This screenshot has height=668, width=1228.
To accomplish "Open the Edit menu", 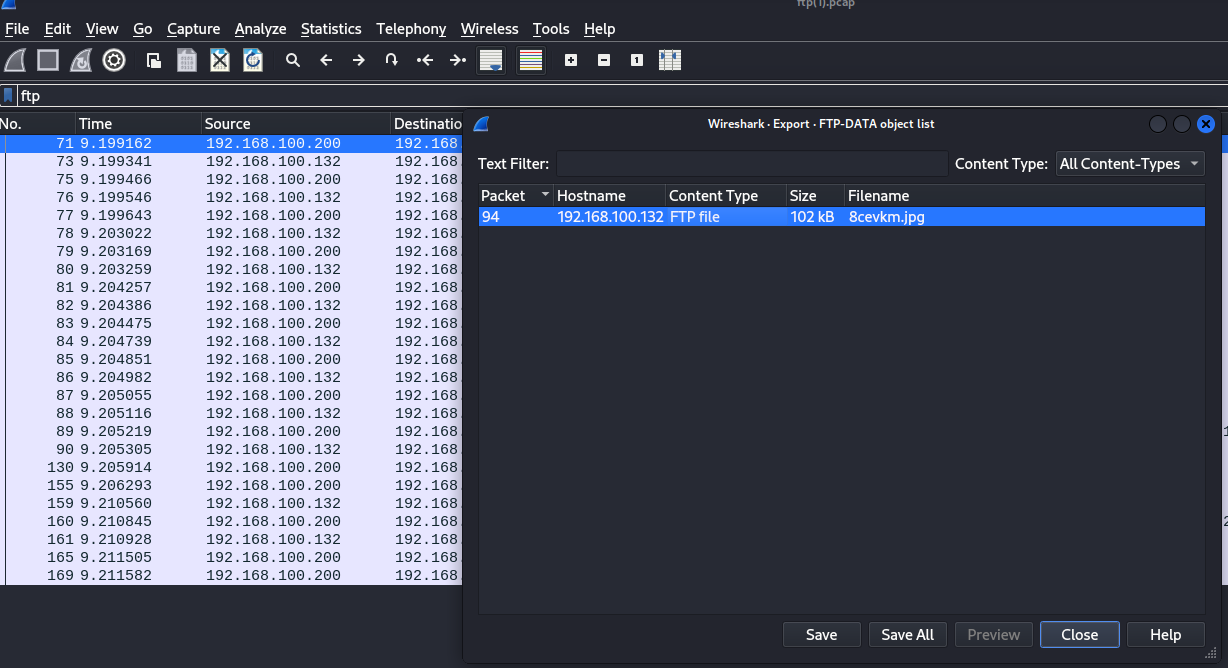I will (x=58, y=29).
